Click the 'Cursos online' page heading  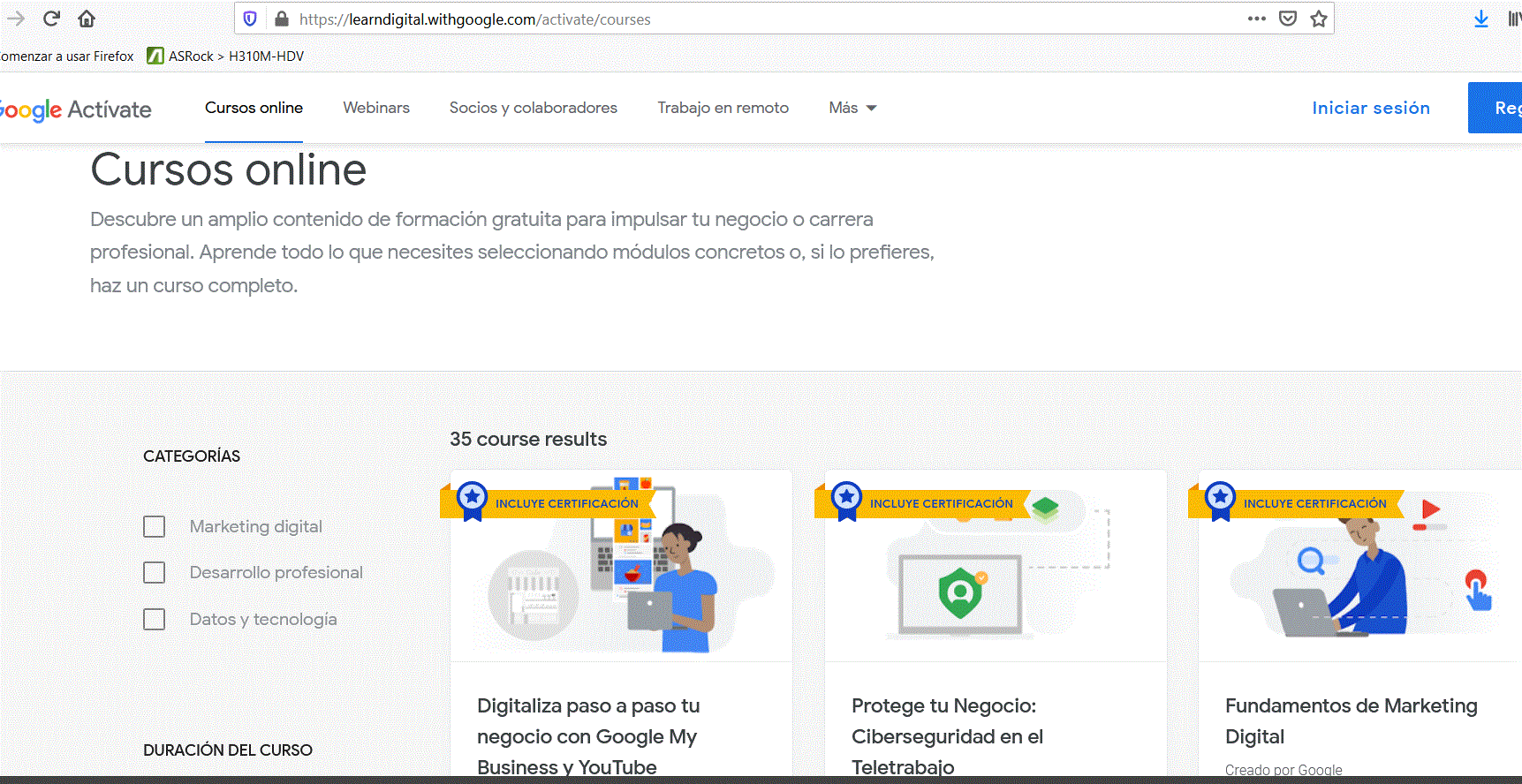tap(229, 170)
